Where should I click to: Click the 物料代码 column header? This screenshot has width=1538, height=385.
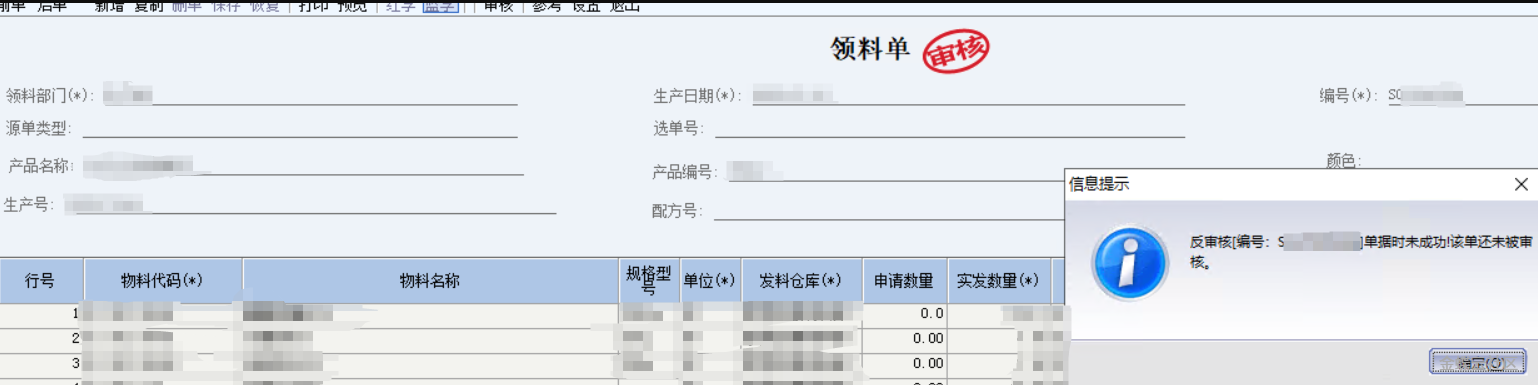click(x=162, y=281)
